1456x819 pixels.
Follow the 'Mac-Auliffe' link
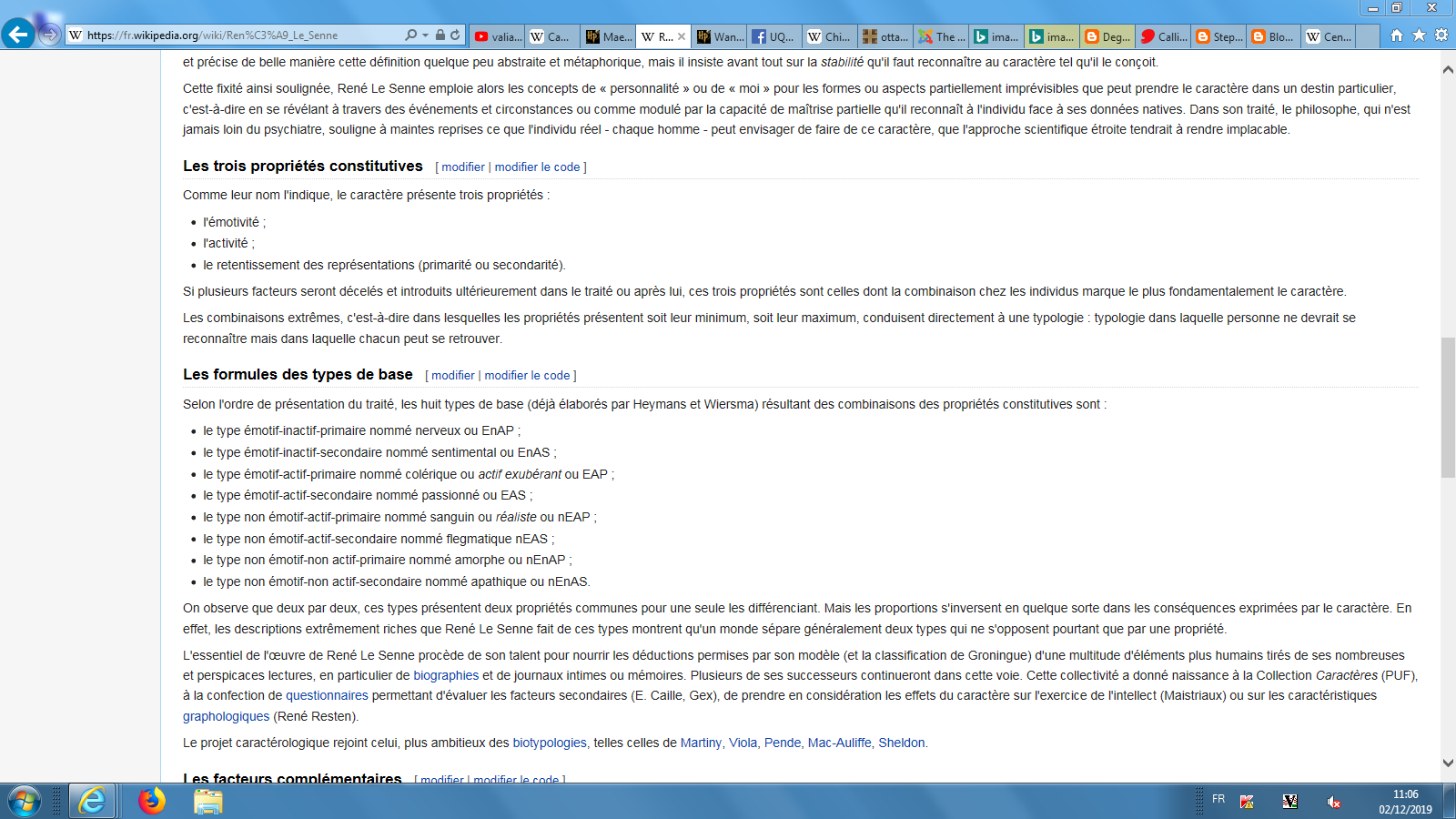click(839, 743)
